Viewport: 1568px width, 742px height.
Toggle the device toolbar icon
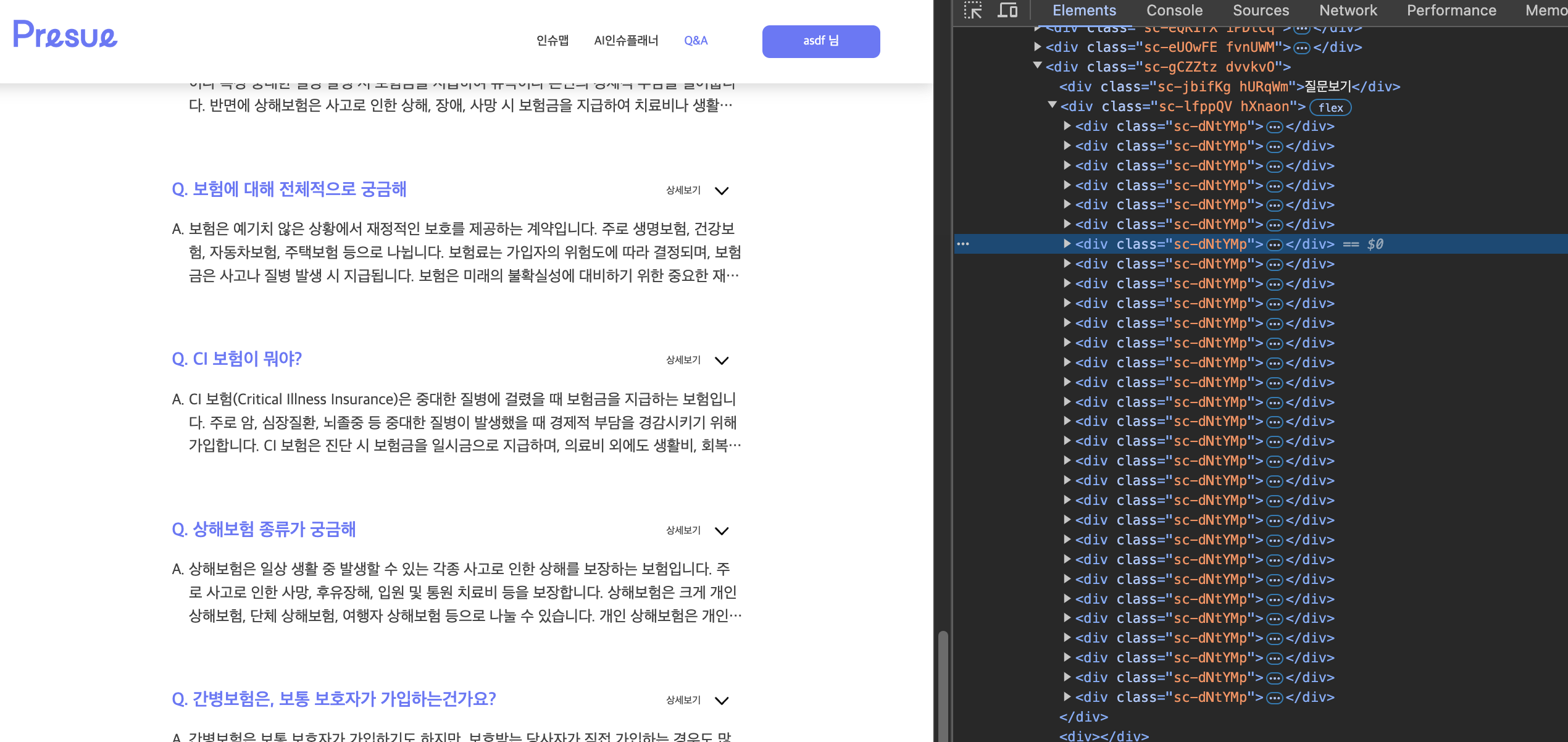pyautogui.click(x=1007, y=10)
